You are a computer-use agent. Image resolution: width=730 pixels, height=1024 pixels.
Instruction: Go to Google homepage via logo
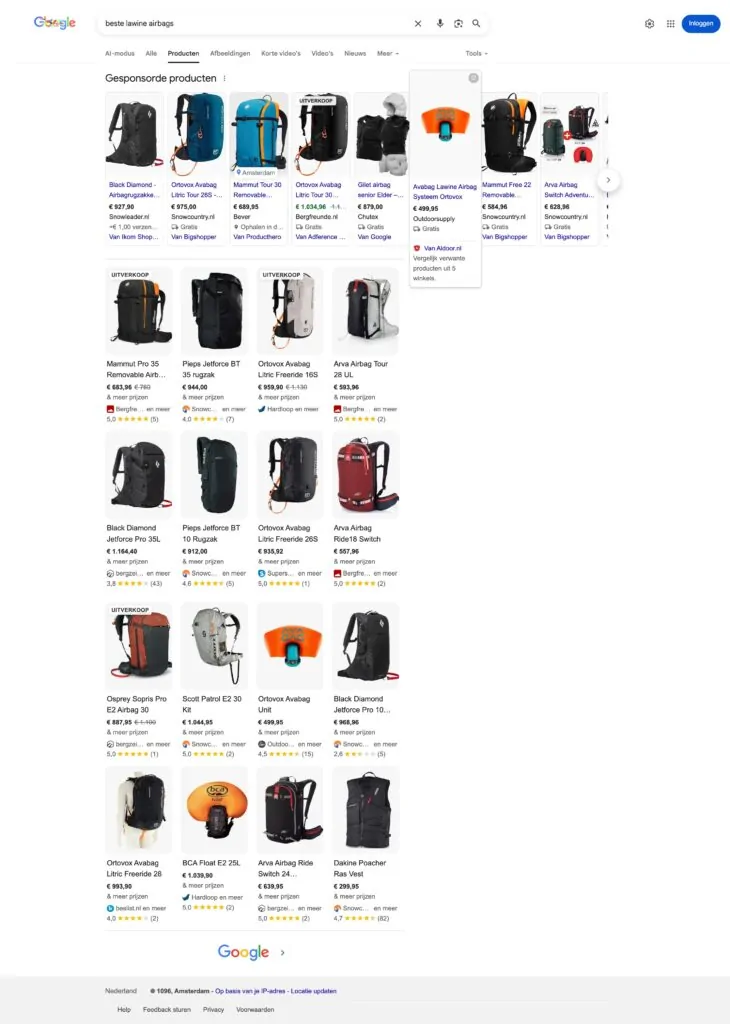(55, 23)
